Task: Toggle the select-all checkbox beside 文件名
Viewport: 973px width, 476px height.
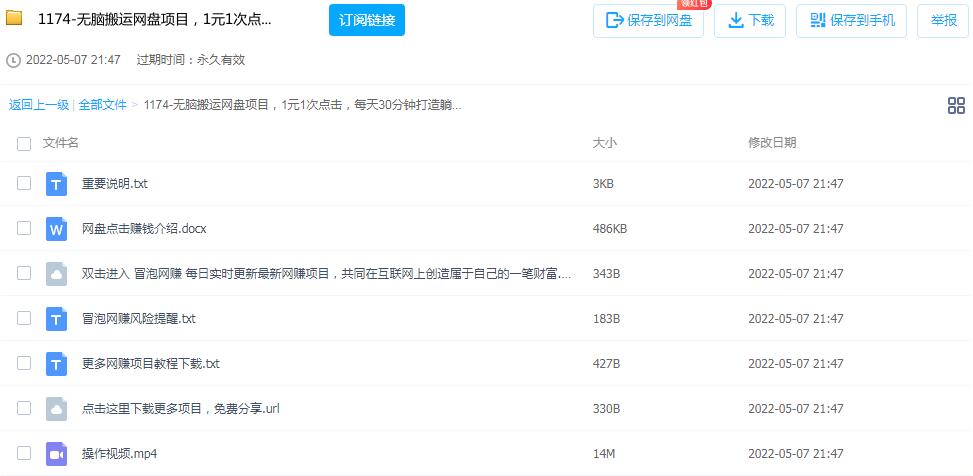Action: [x=24, y=144]
